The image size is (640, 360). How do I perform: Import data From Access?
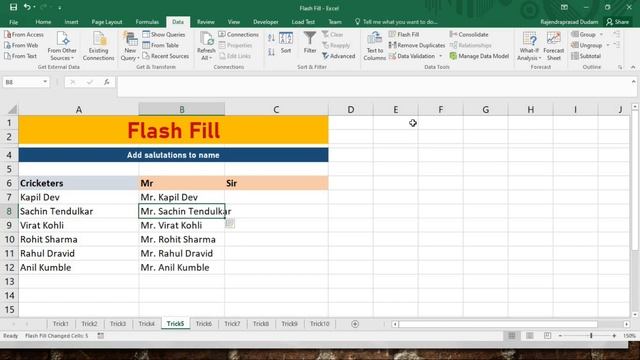click(24, 35)
